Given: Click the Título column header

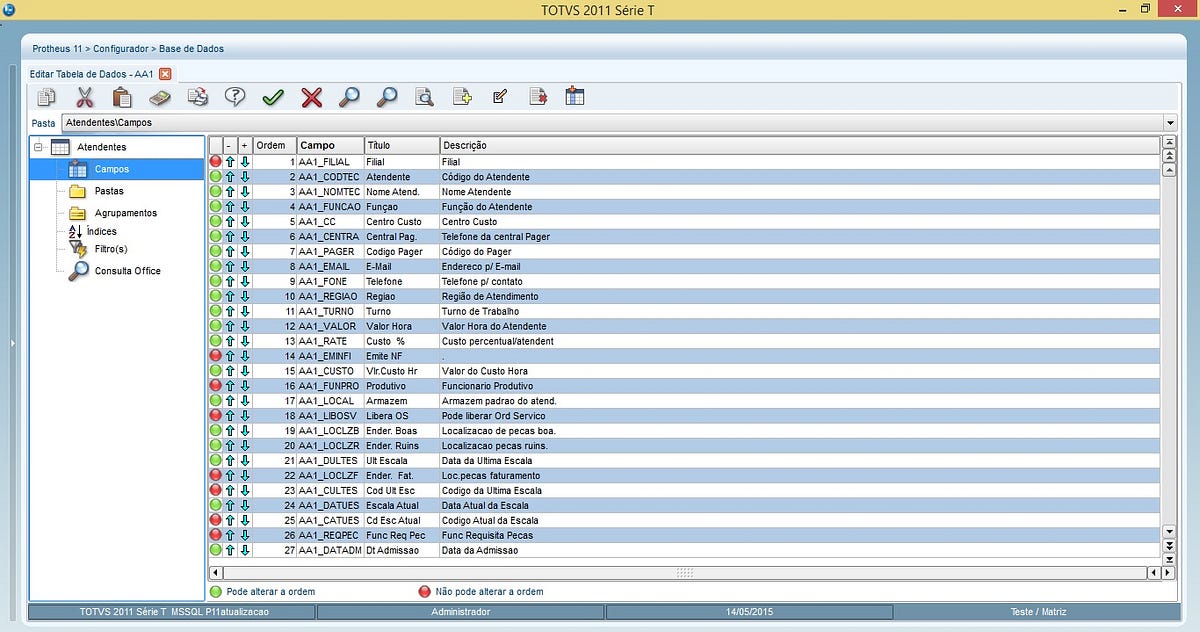Looking at the screenshot, I should 402,145.
